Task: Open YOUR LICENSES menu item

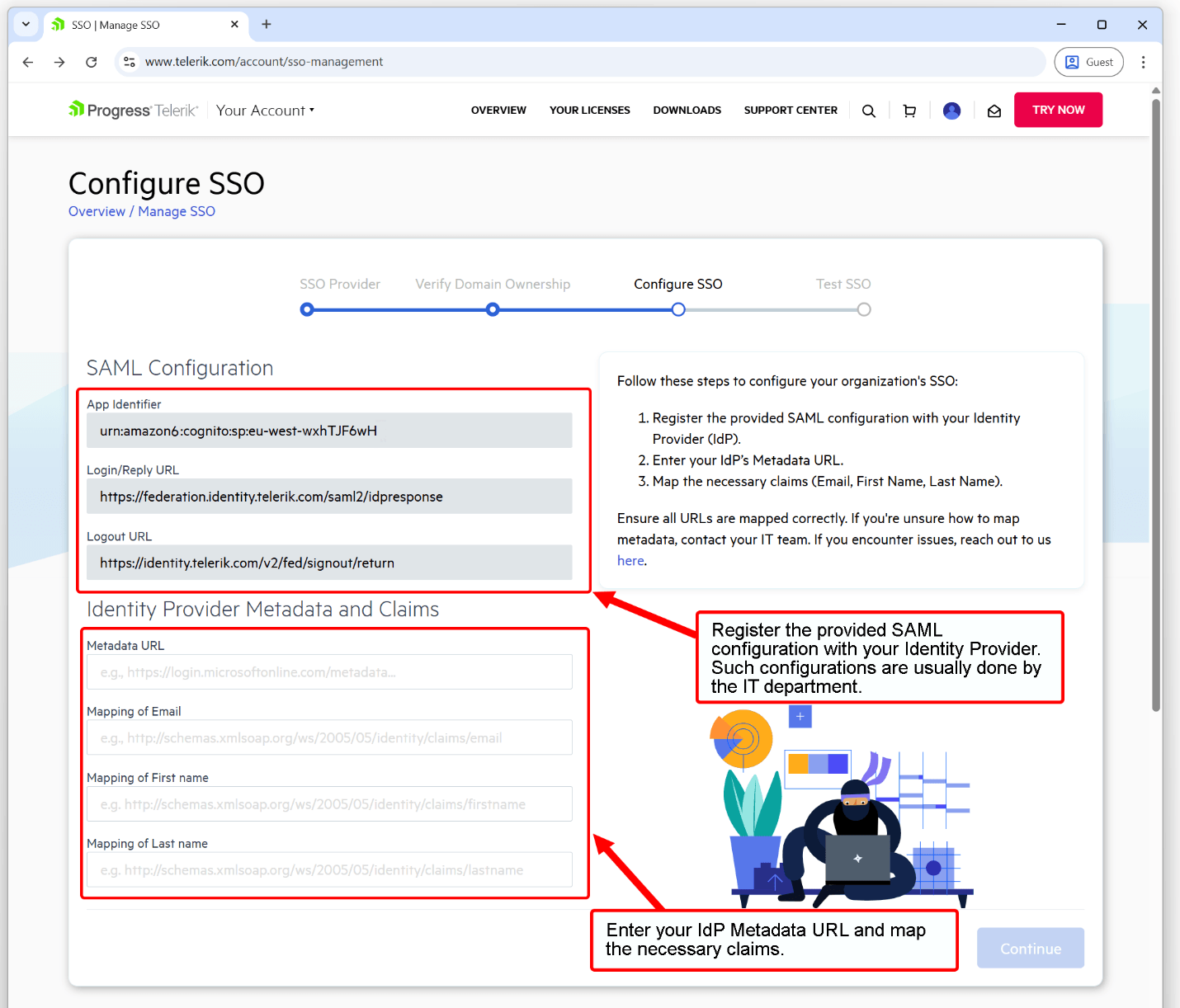Action: tap(590, 111)
